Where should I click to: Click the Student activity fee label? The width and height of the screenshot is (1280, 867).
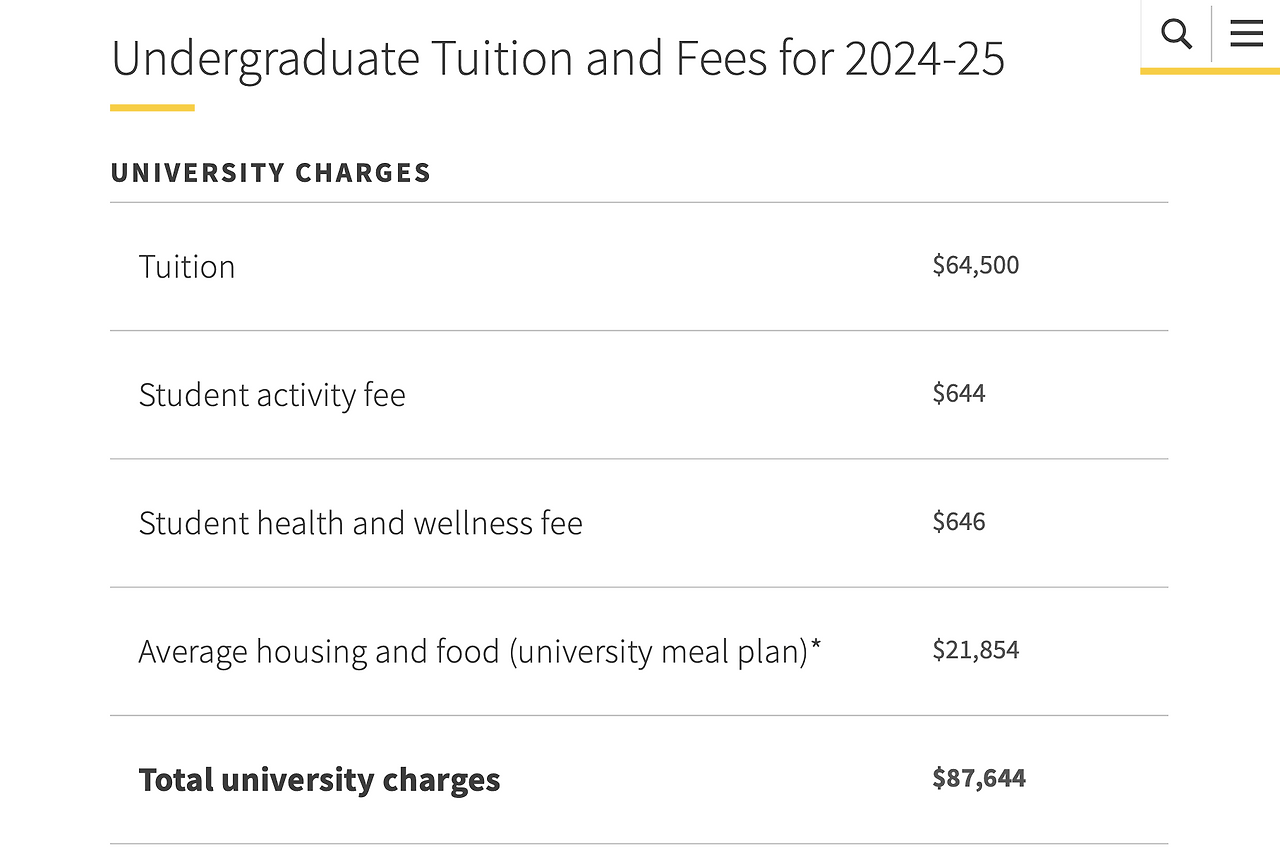272,395
